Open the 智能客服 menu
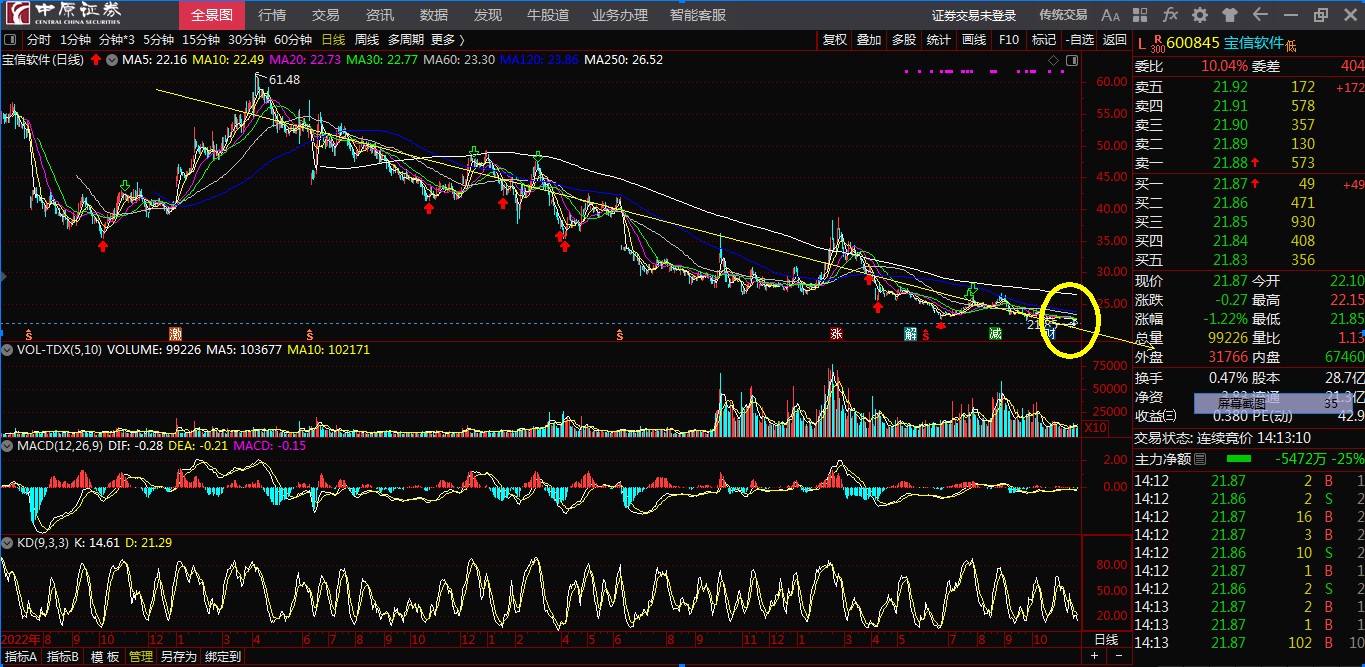 click(x=698, y=15)
